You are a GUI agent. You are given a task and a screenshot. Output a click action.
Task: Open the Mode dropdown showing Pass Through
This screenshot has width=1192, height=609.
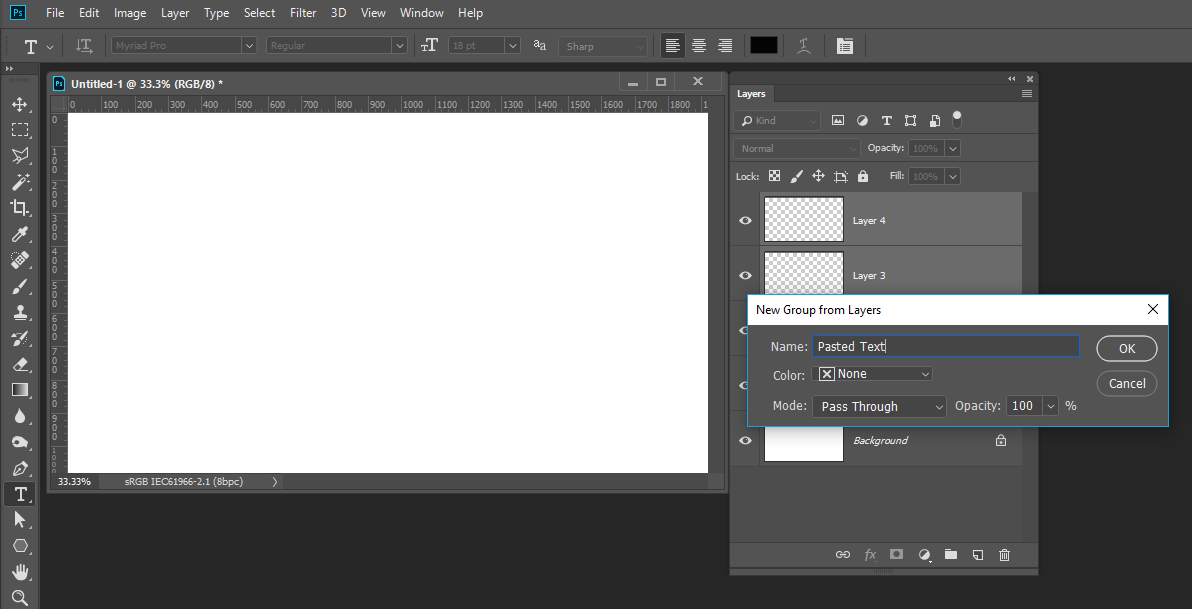(x=879, y=406)
